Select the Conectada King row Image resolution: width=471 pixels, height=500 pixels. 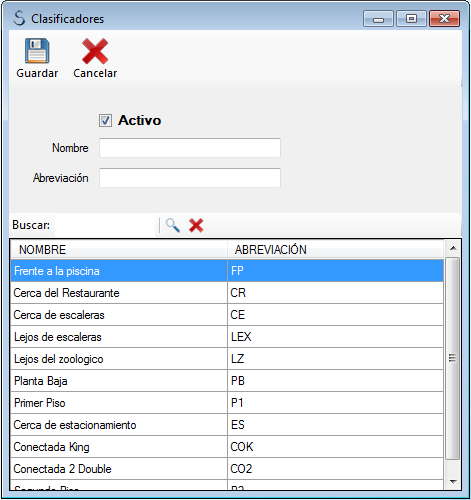[x=227, y=447]
